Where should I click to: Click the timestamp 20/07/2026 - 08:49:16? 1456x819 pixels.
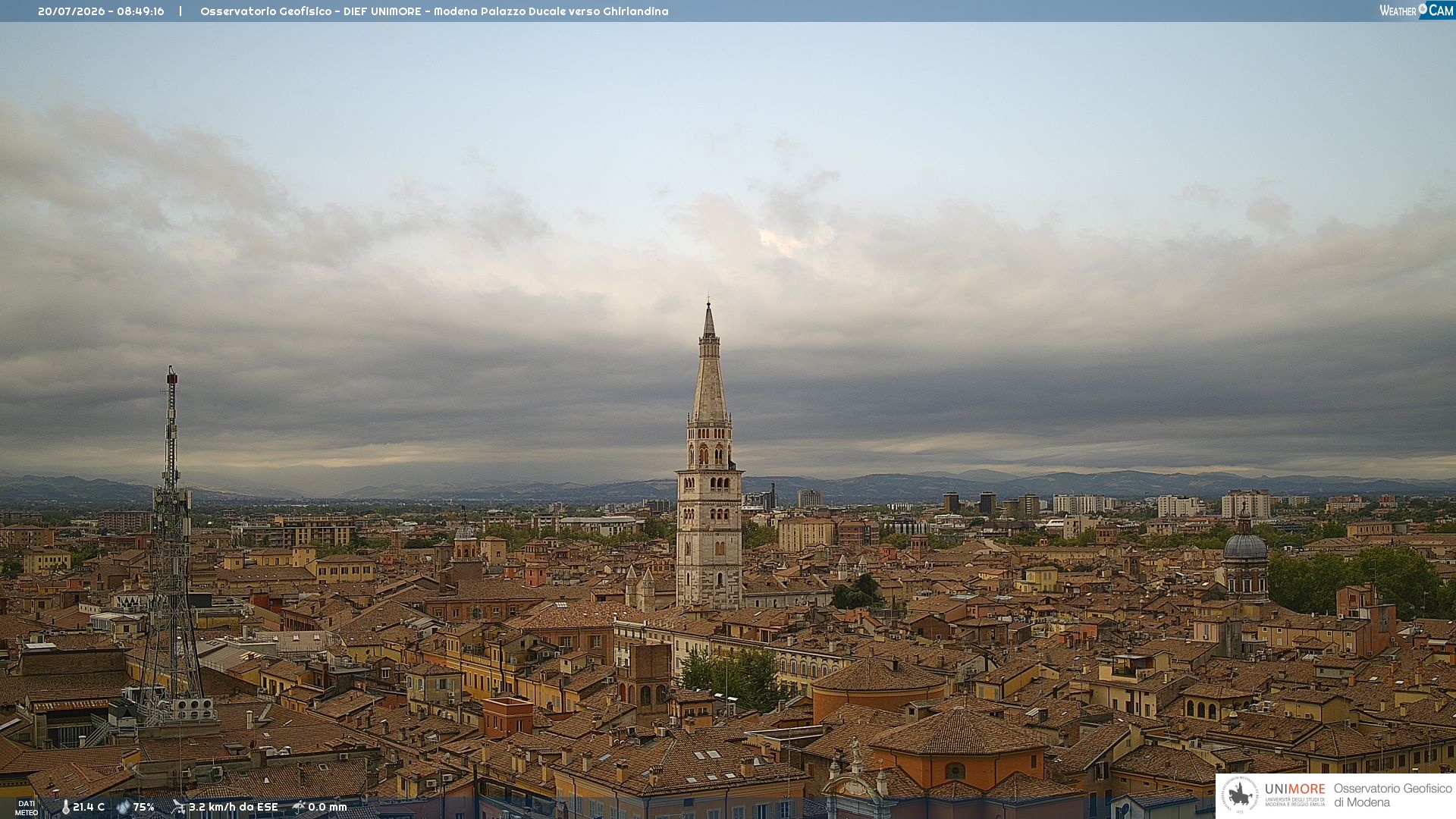tap(101, 11)
